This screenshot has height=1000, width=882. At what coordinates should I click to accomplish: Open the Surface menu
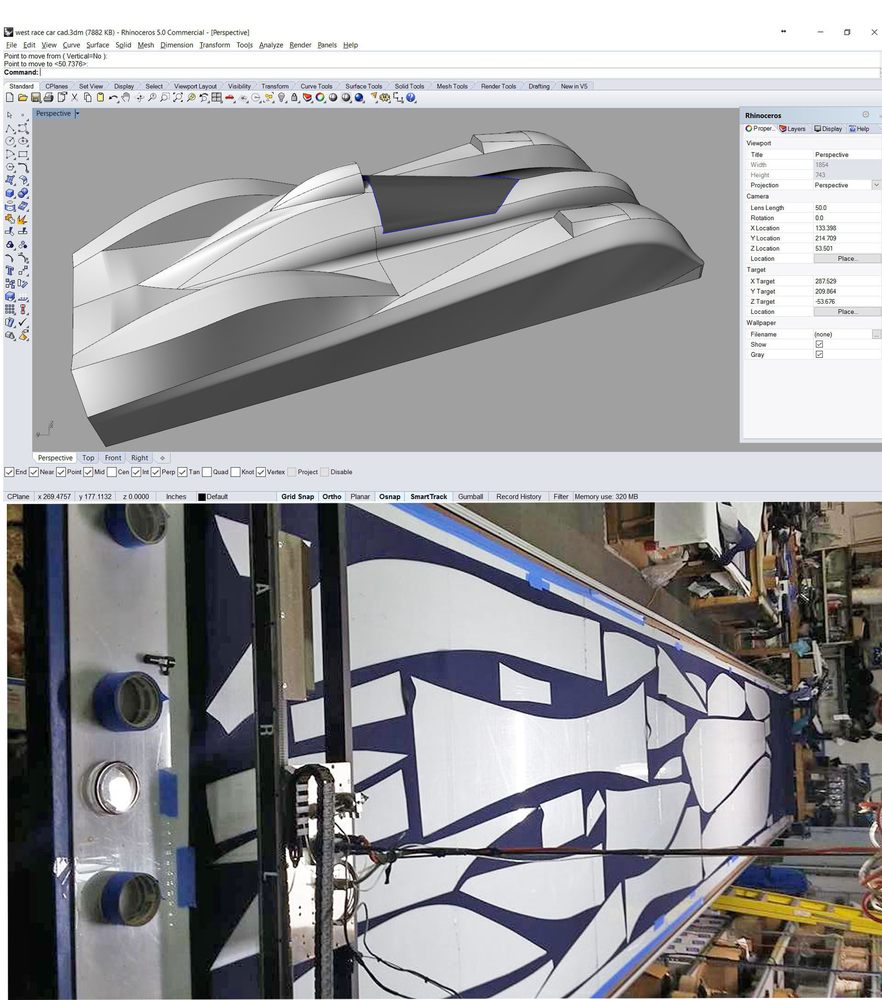coord(97,45)
